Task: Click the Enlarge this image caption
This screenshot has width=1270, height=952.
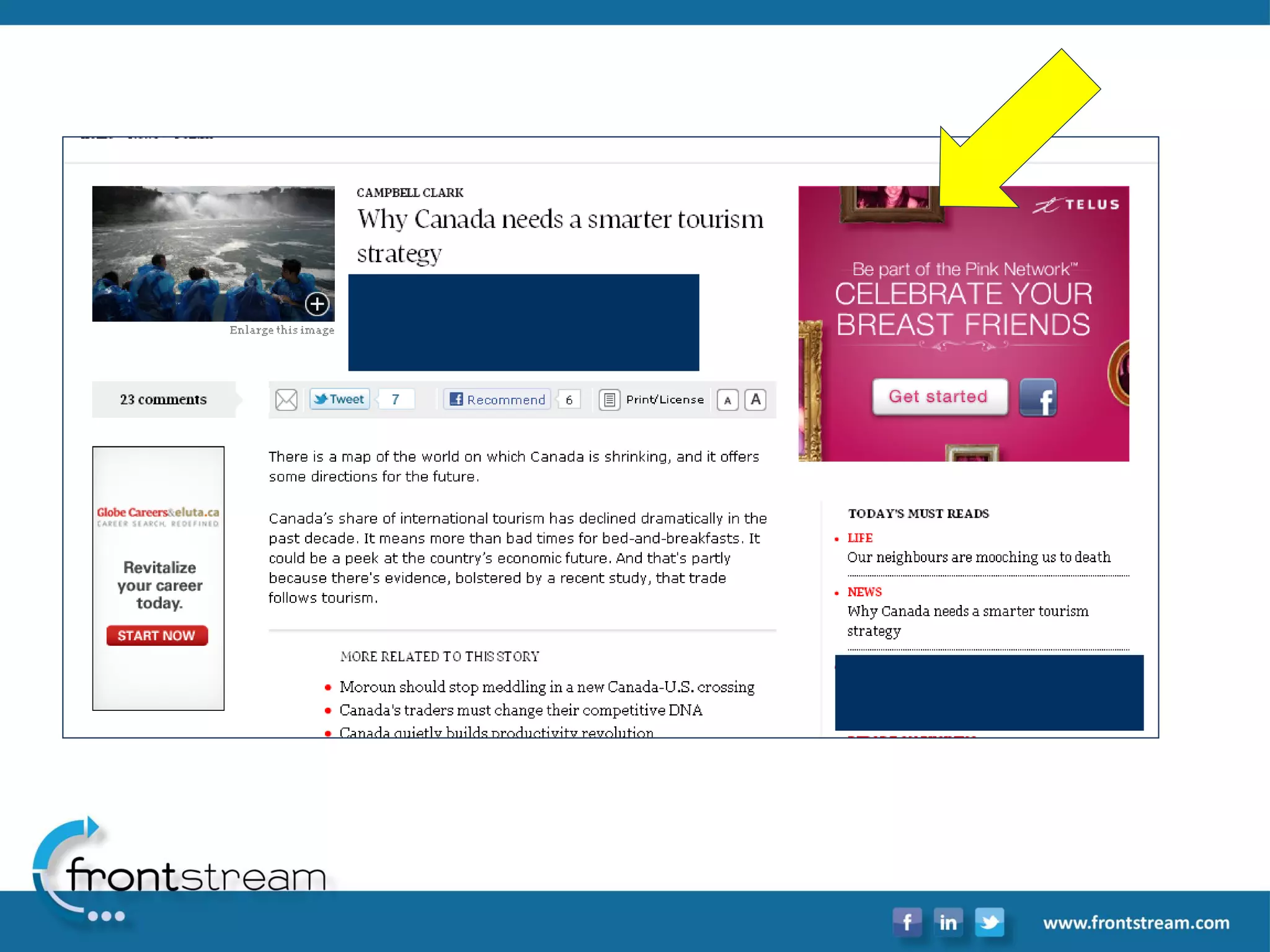Action: click(x=282, y=330)
